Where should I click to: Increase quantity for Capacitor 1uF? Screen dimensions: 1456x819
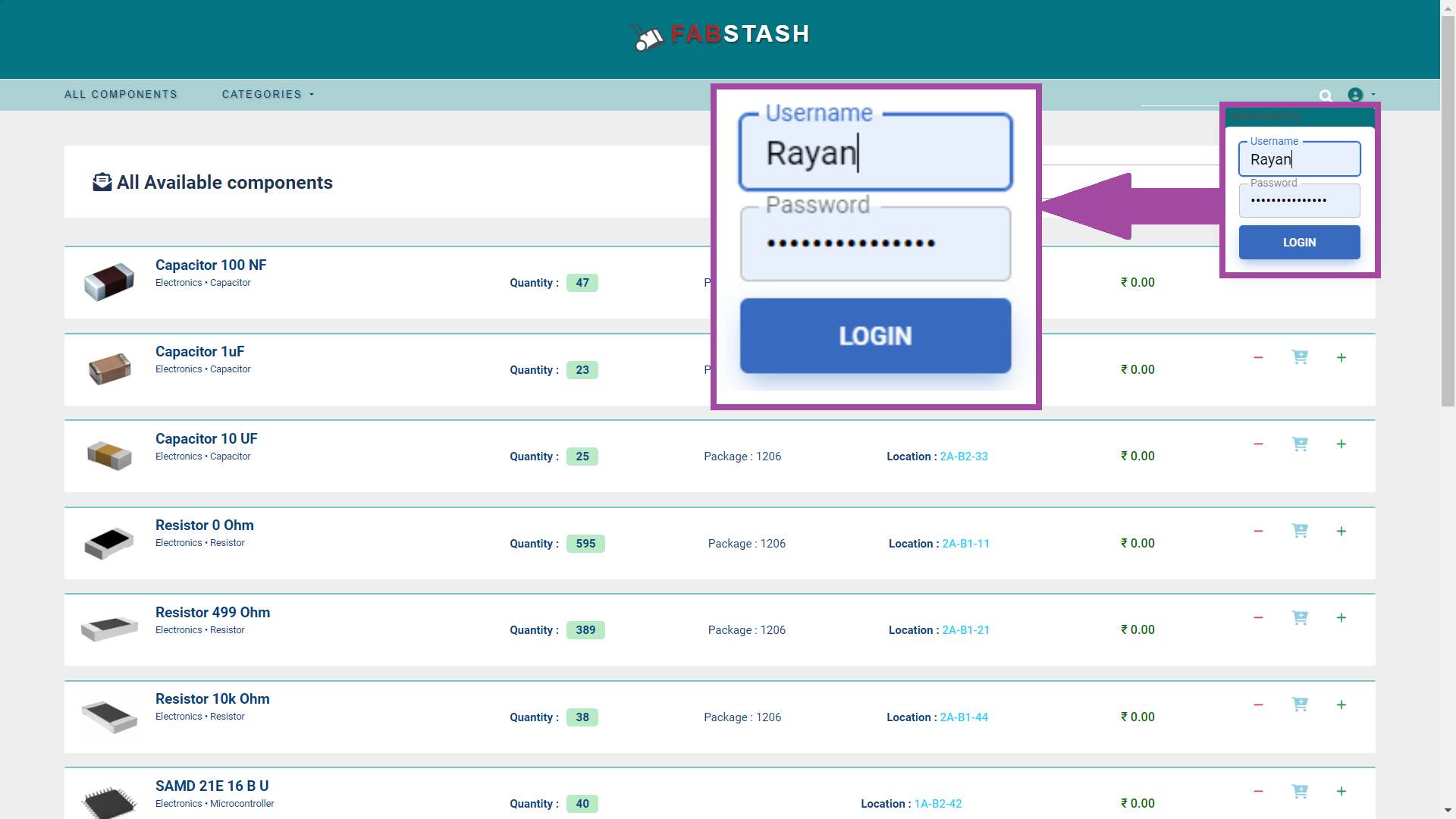1341,358
